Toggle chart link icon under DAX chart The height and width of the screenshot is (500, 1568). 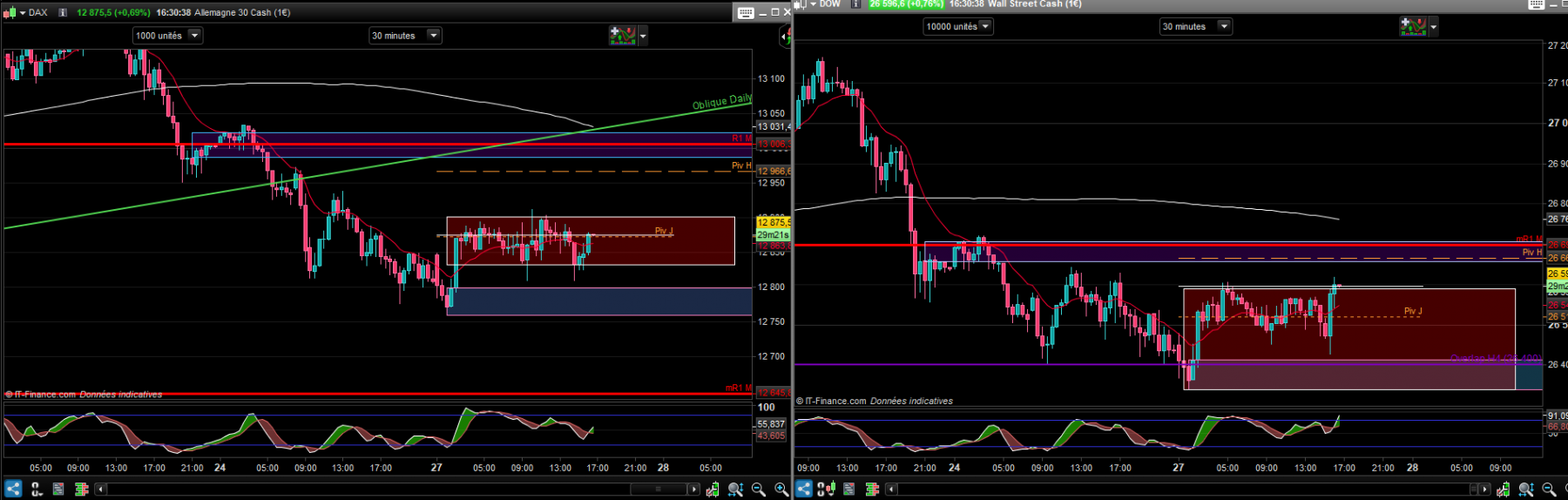tap(36, 489)
